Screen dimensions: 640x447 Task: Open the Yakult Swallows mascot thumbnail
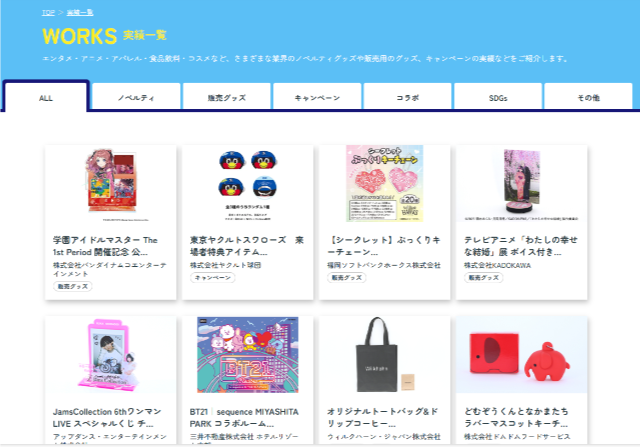coord(248,184)
